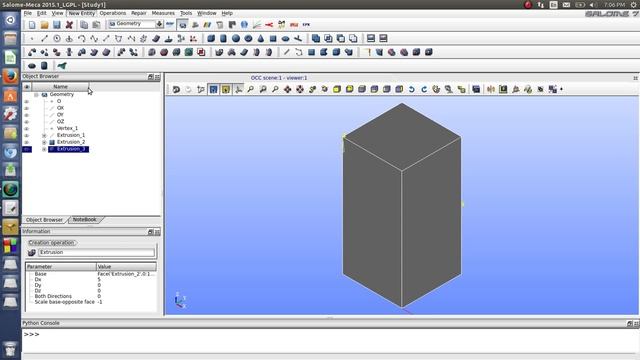Click the green airplane icon in bottom toolbar
This screenshot has height=360, width=640.
tap(62, 65)
